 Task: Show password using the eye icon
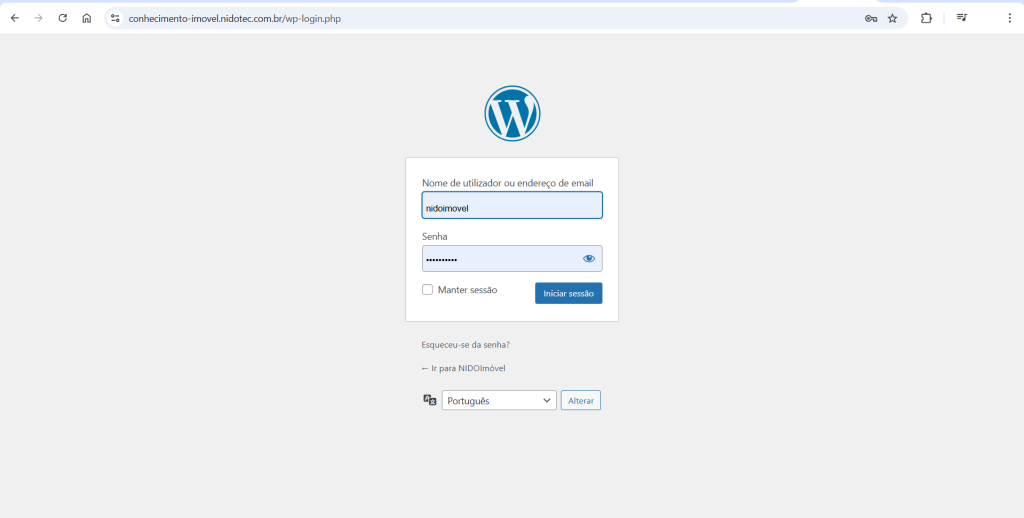(589, 259)
